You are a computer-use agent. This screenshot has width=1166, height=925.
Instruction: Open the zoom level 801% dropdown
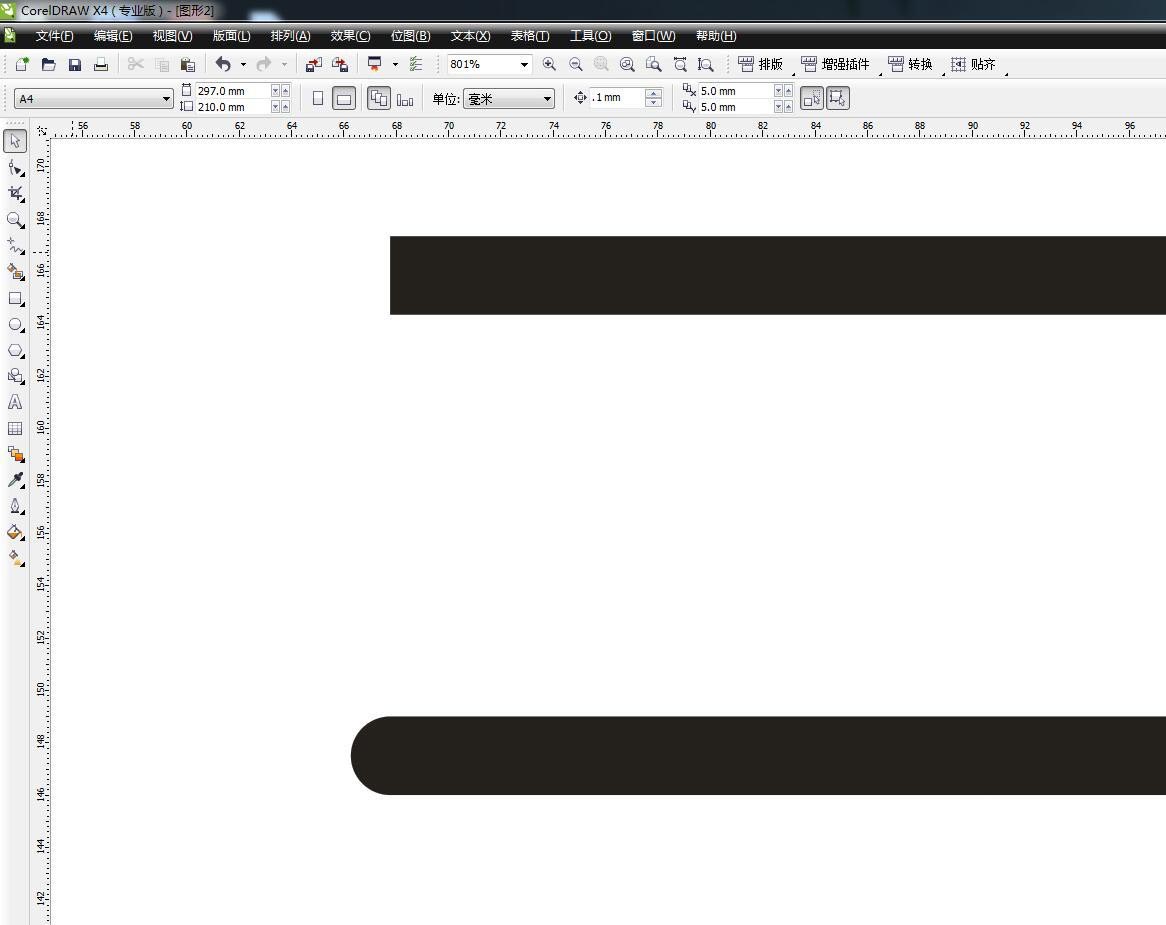click(x=523, y=64)
